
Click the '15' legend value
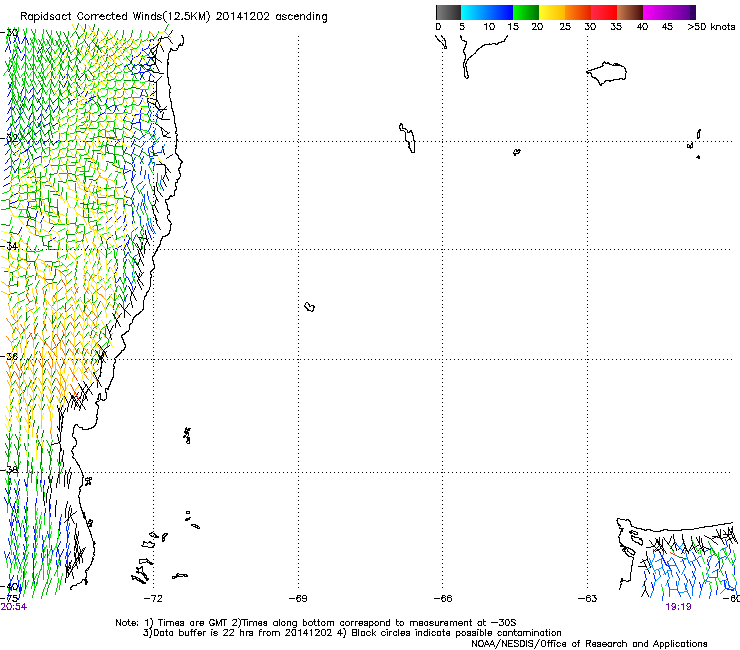[513, 27]
